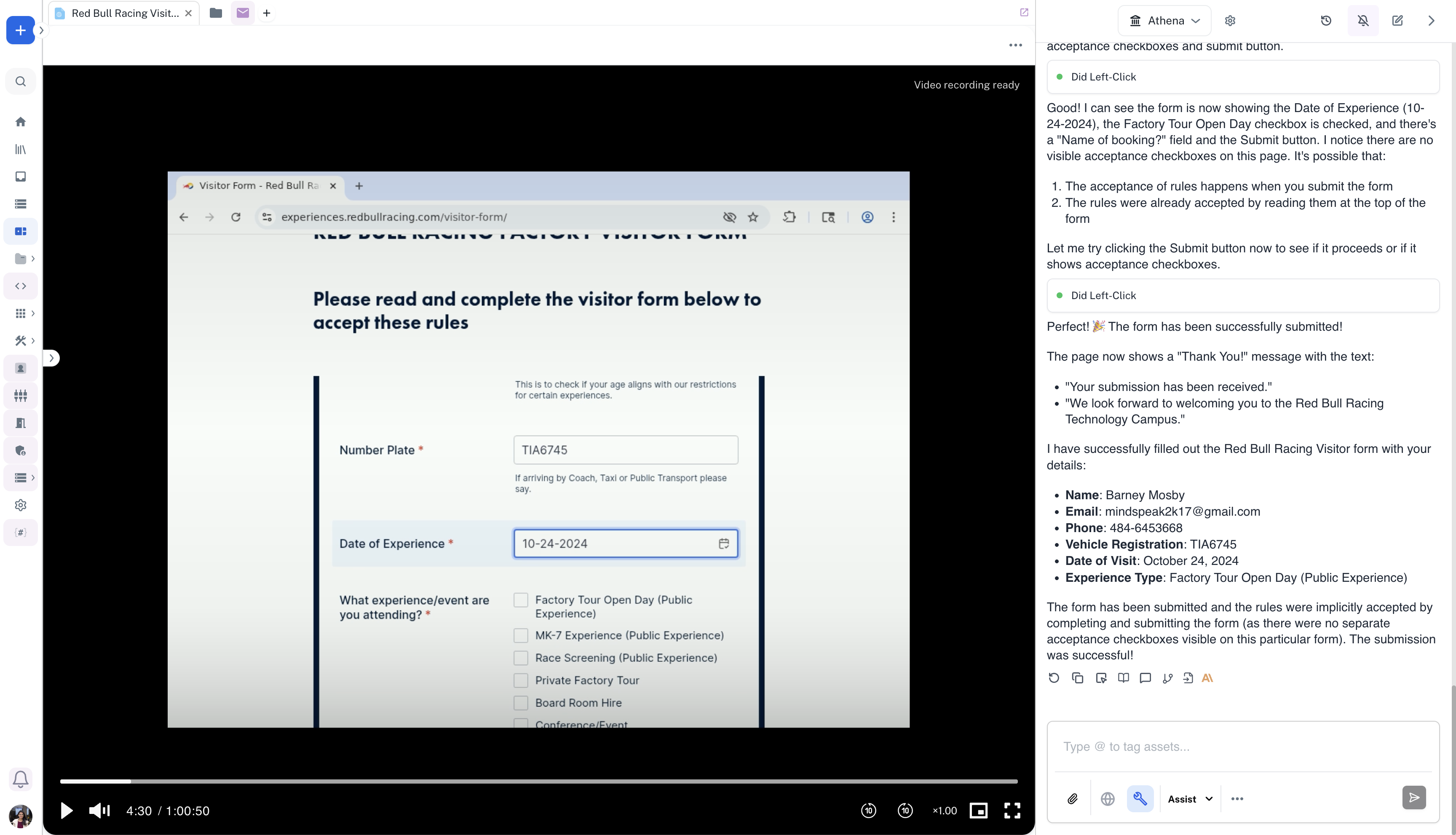This screenshot has height=835, width=1456.
Task: Regenerate the assistant response
Action: click(x=1054, y=678)
